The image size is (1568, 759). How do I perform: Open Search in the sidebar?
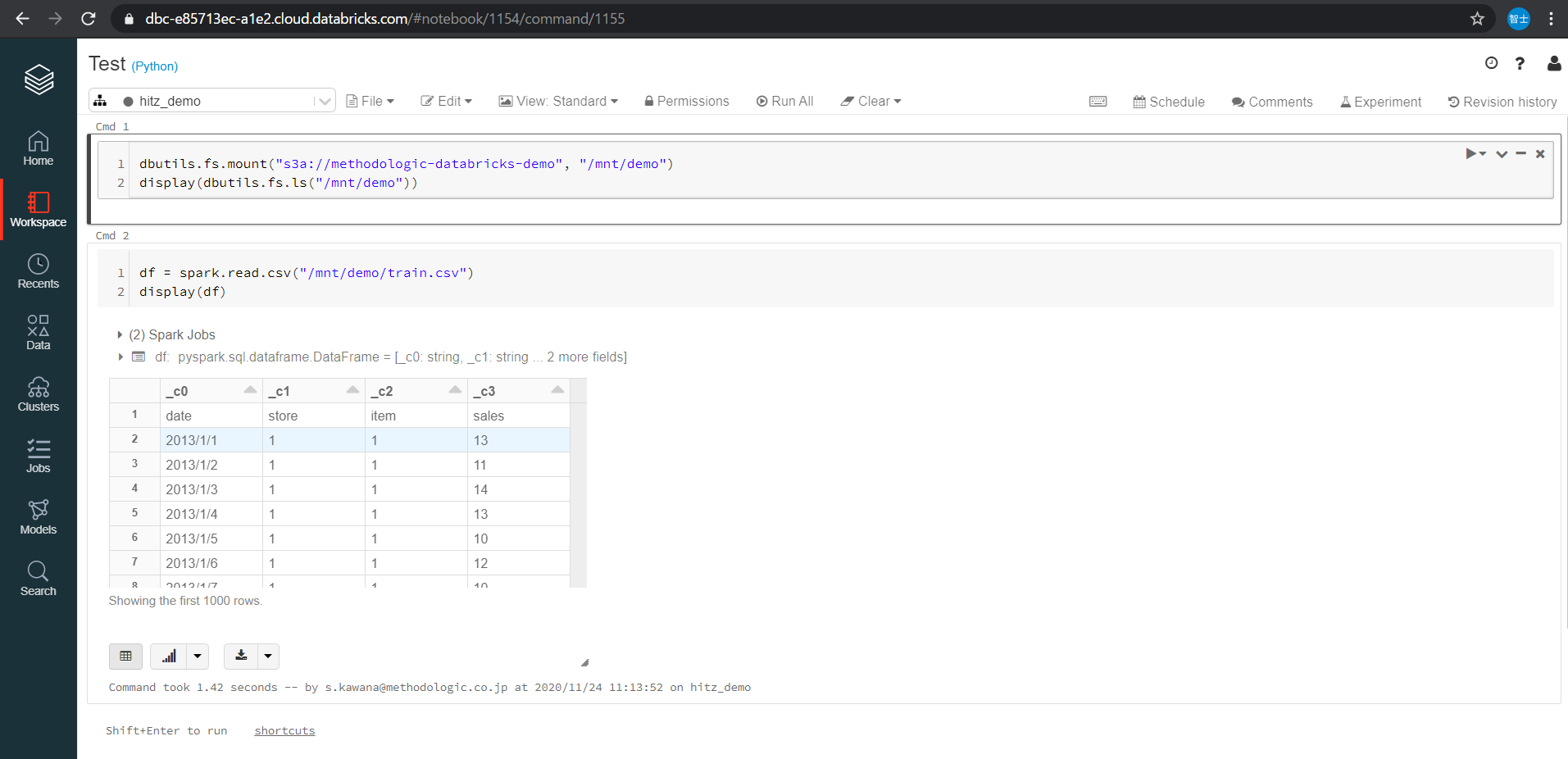(x=39, y=579)
